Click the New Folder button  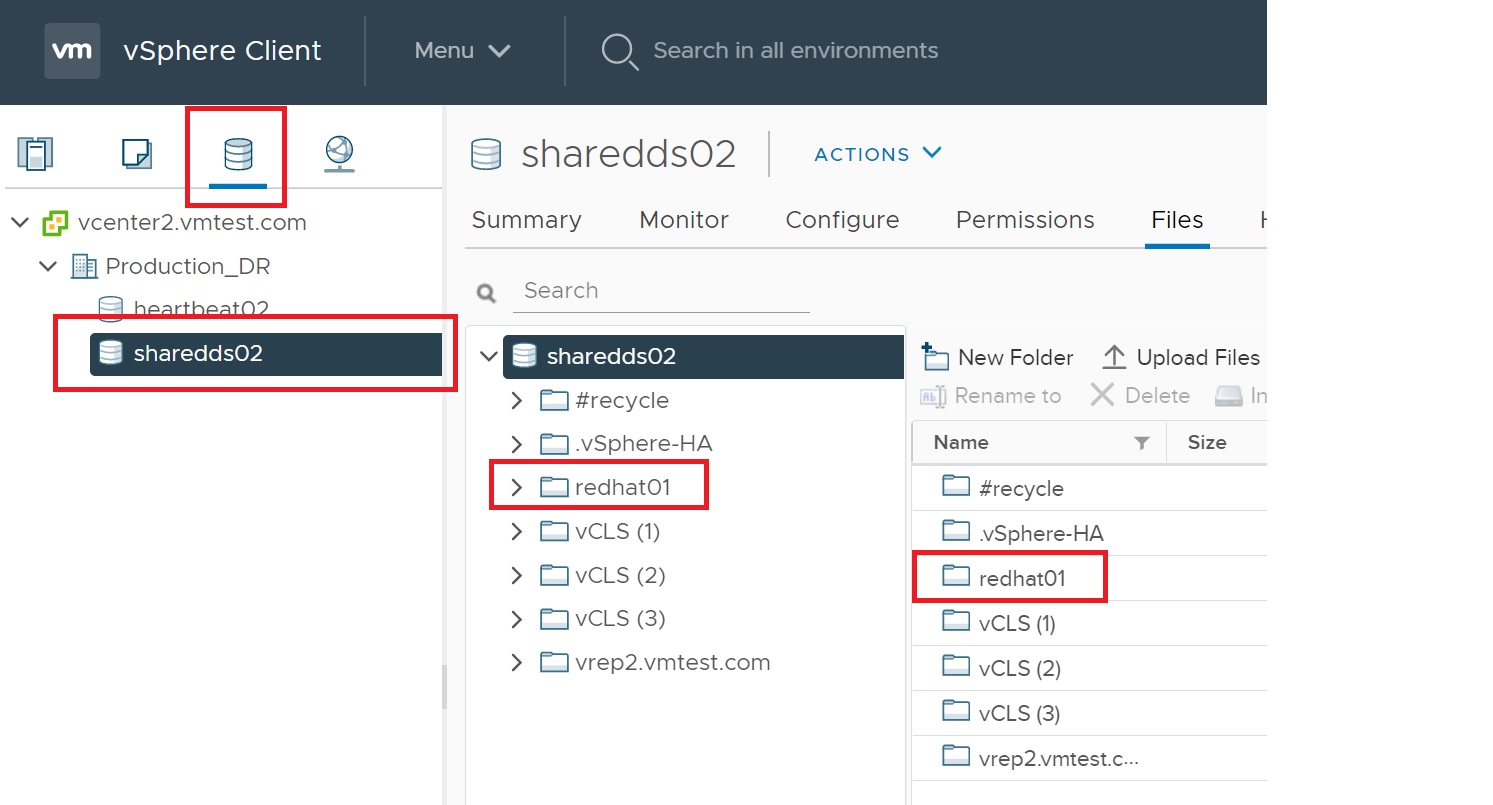tap(997, 357)
